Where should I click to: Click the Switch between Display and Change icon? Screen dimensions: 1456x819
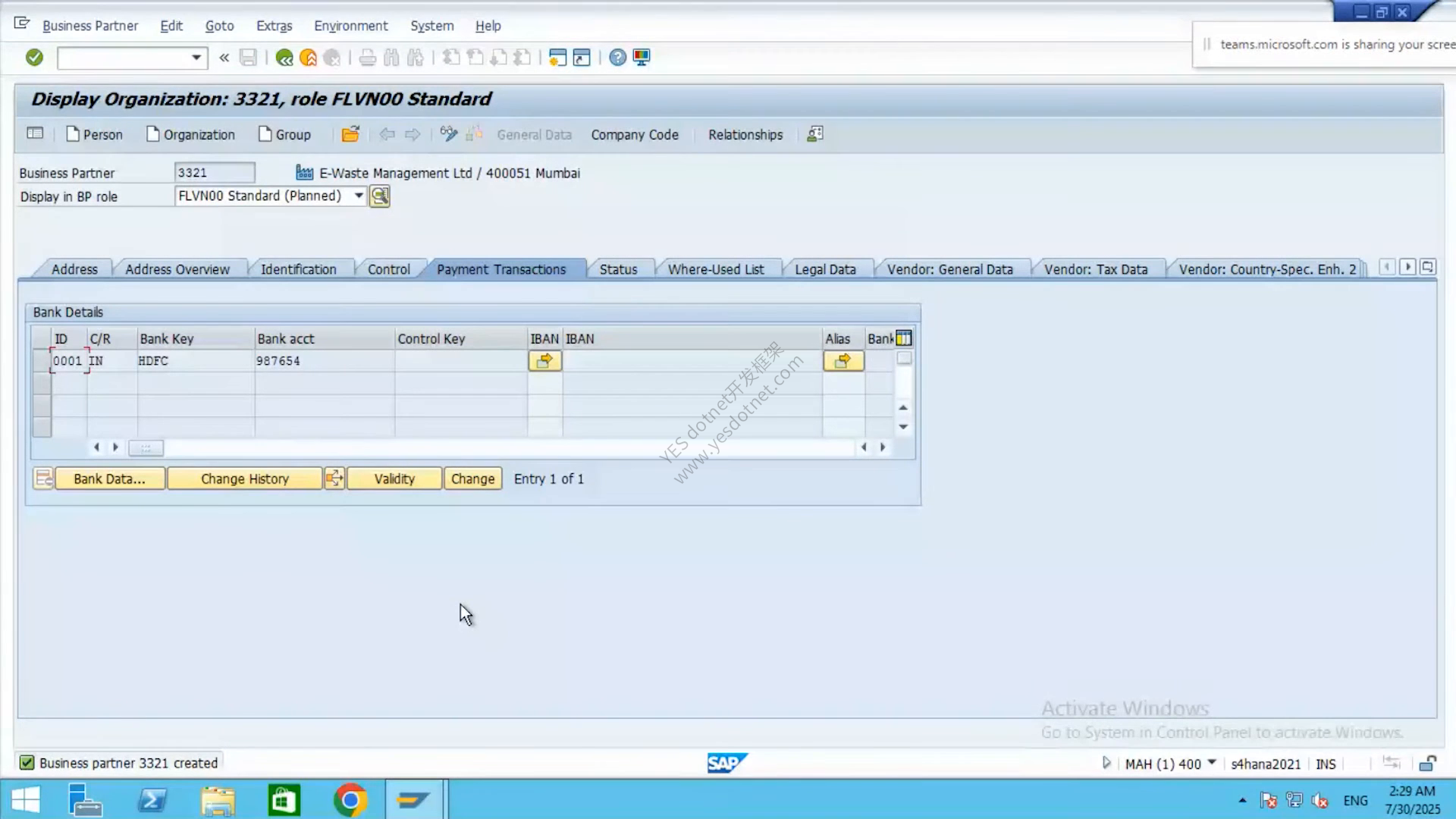[449, 134]
